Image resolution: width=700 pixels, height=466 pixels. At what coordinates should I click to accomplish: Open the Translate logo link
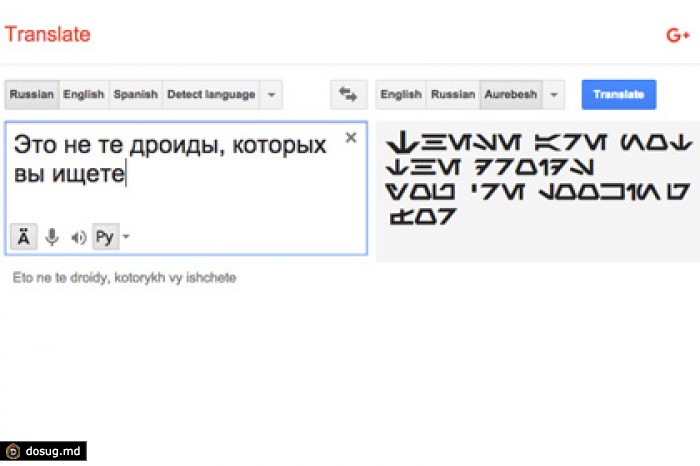(x=47, y=34)
